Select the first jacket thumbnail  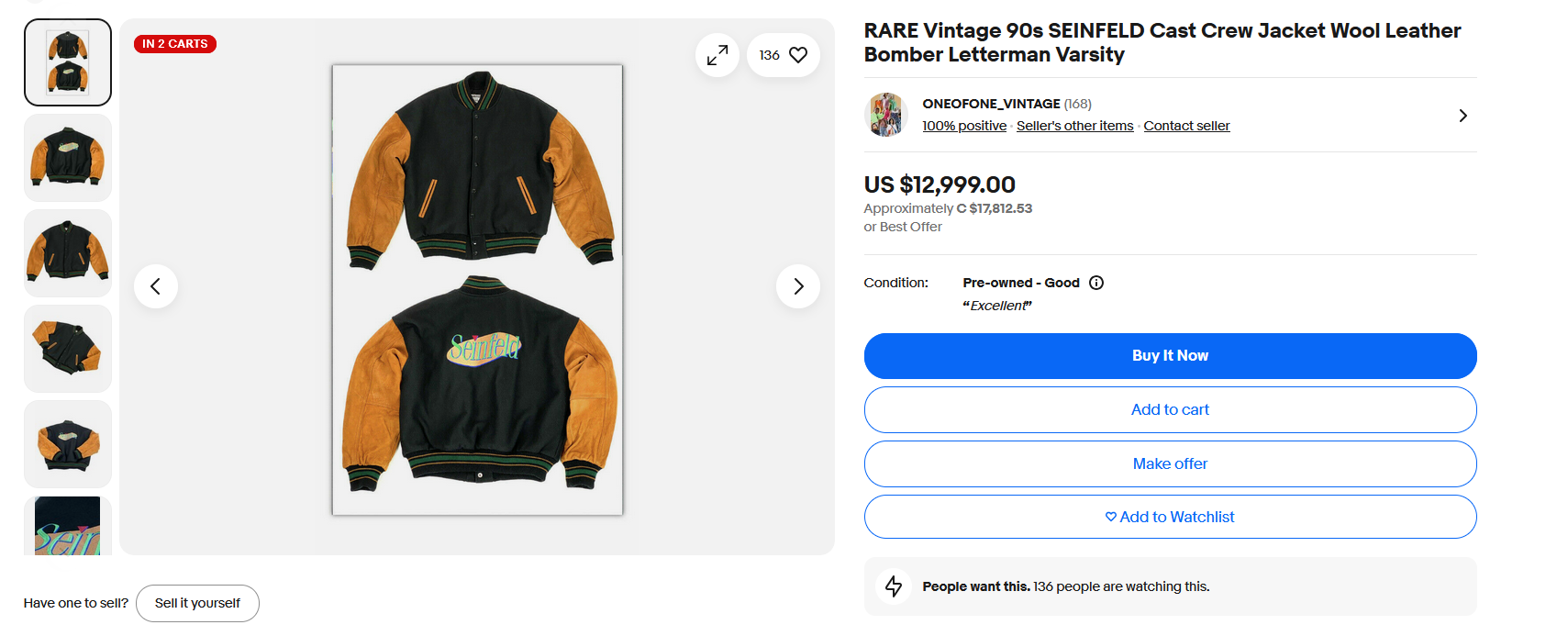coord(68,62)
